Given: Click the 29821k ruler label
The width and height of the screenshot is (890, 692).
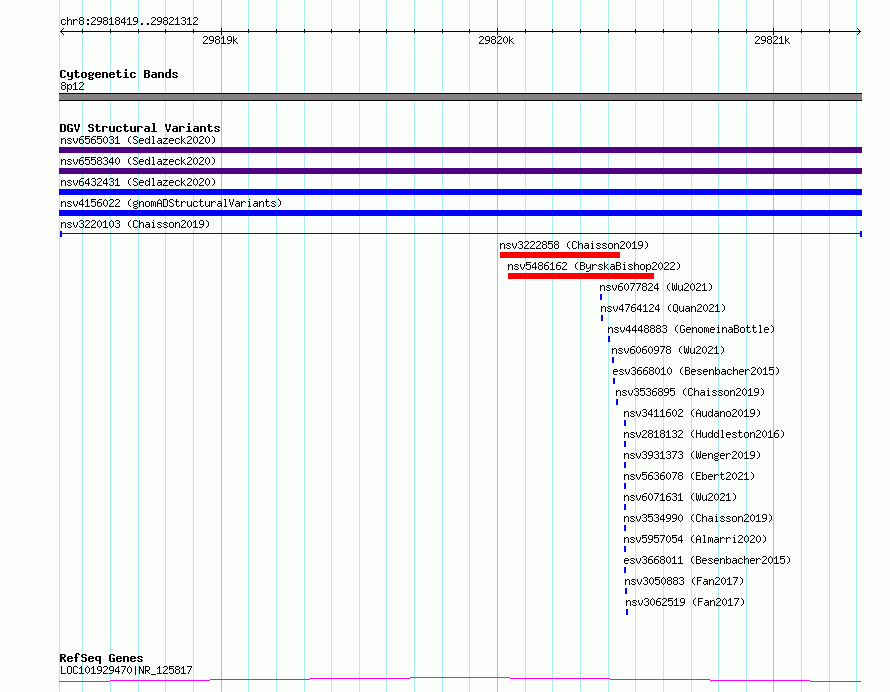Looking at the screenshot, I should tap(772, 40).
